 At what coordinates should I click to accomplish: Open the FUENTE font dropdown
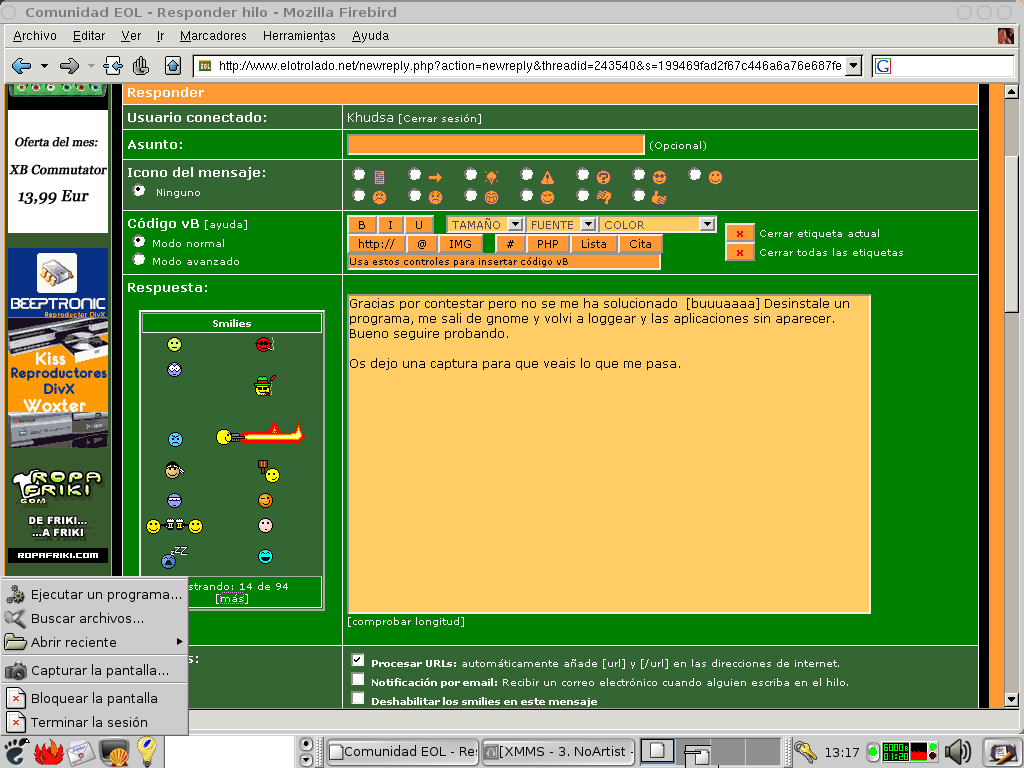click(561, 225)
